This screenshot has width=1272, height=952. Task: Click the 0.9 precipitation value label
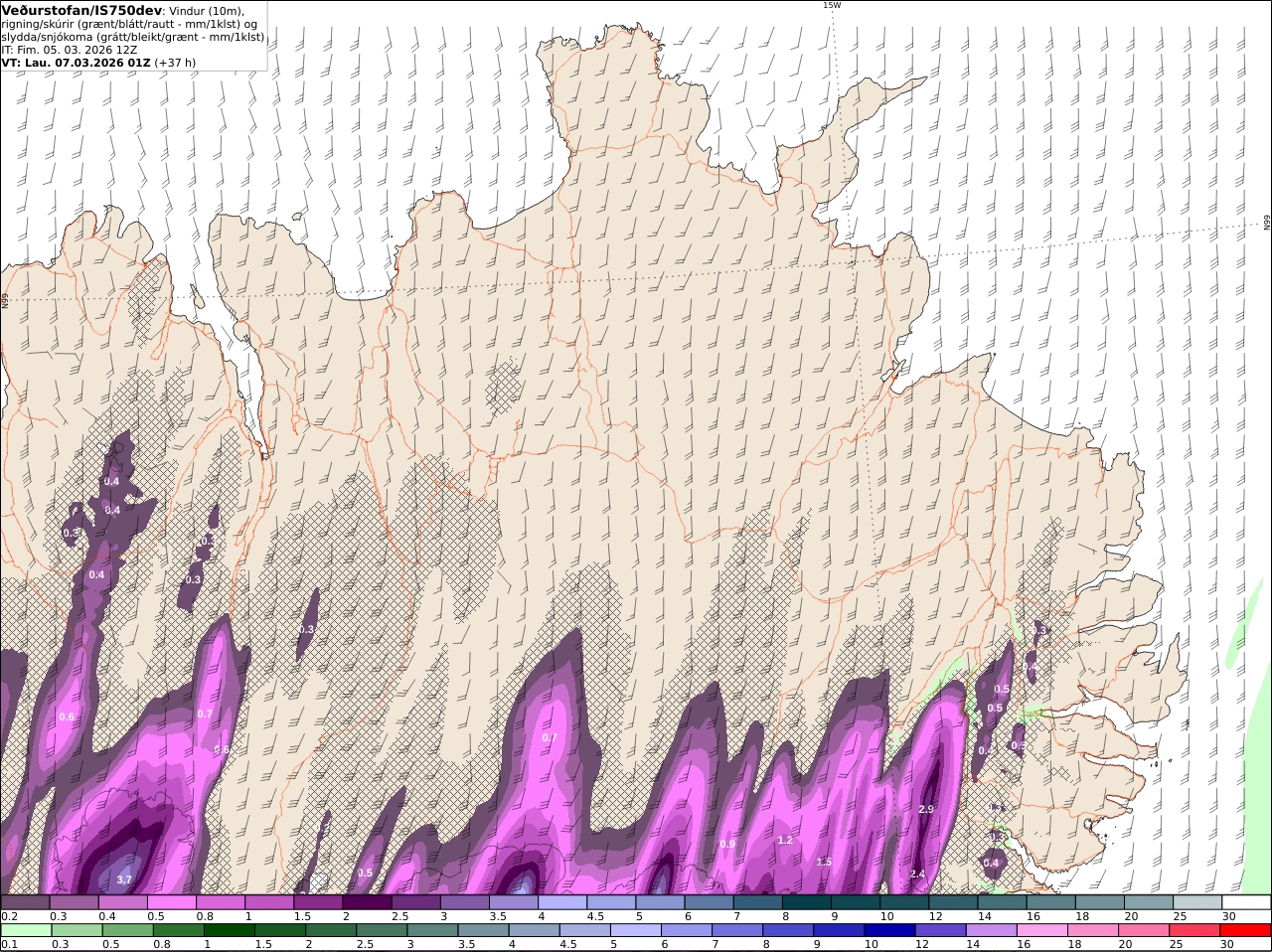tap(727, 845)
